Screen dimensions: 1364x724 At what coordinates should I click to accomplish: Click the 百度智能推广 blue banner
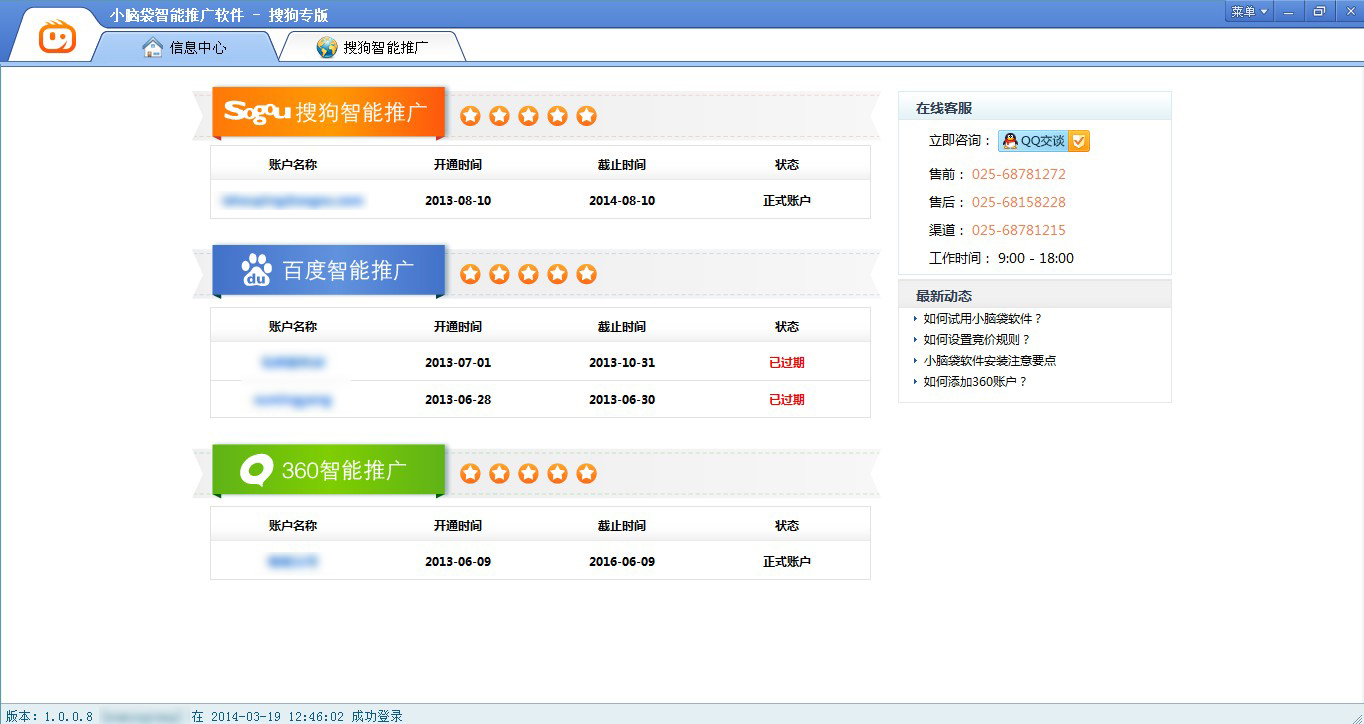coord(328,270)
